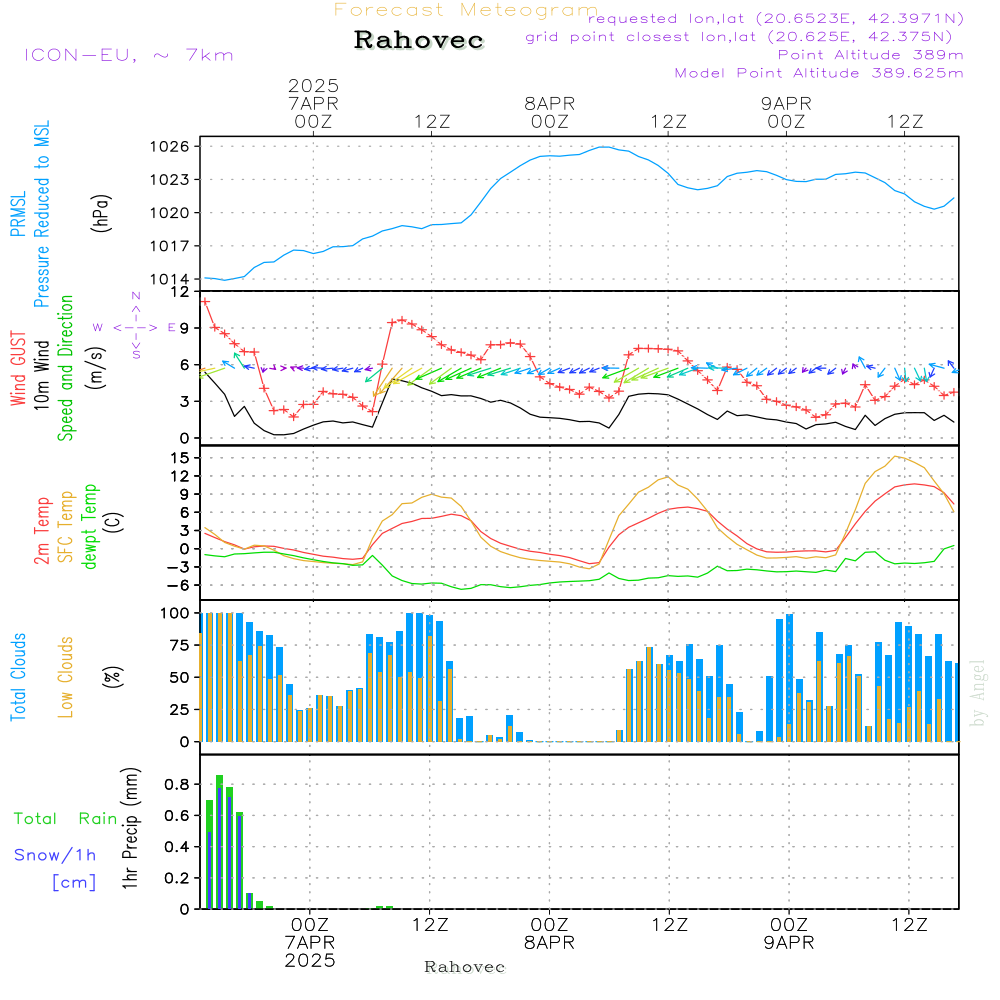Click the "0.4" precipitation axis value
This screenshot has height=1000, width=1000.
point(177,847)
